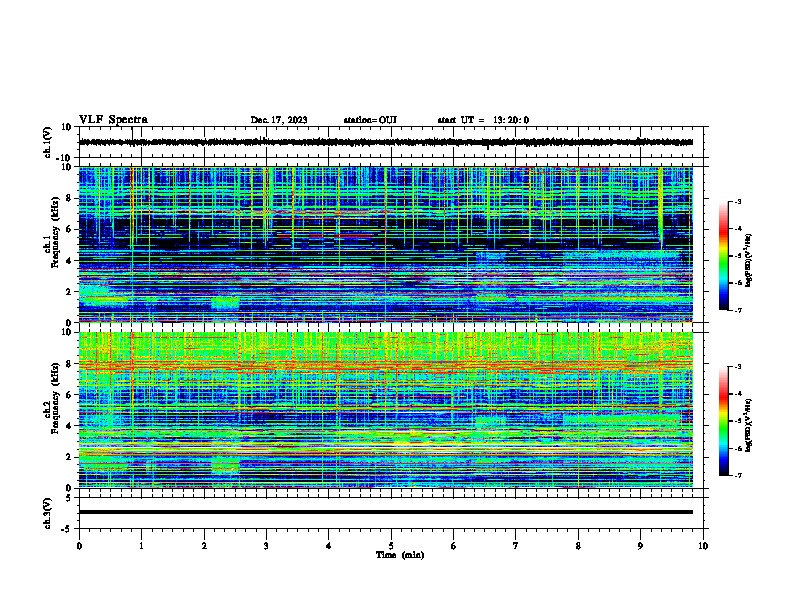This screenshot has height=612, width=792.
Task: Click the "Time (min)" axis title
Action: coord(400,555)
